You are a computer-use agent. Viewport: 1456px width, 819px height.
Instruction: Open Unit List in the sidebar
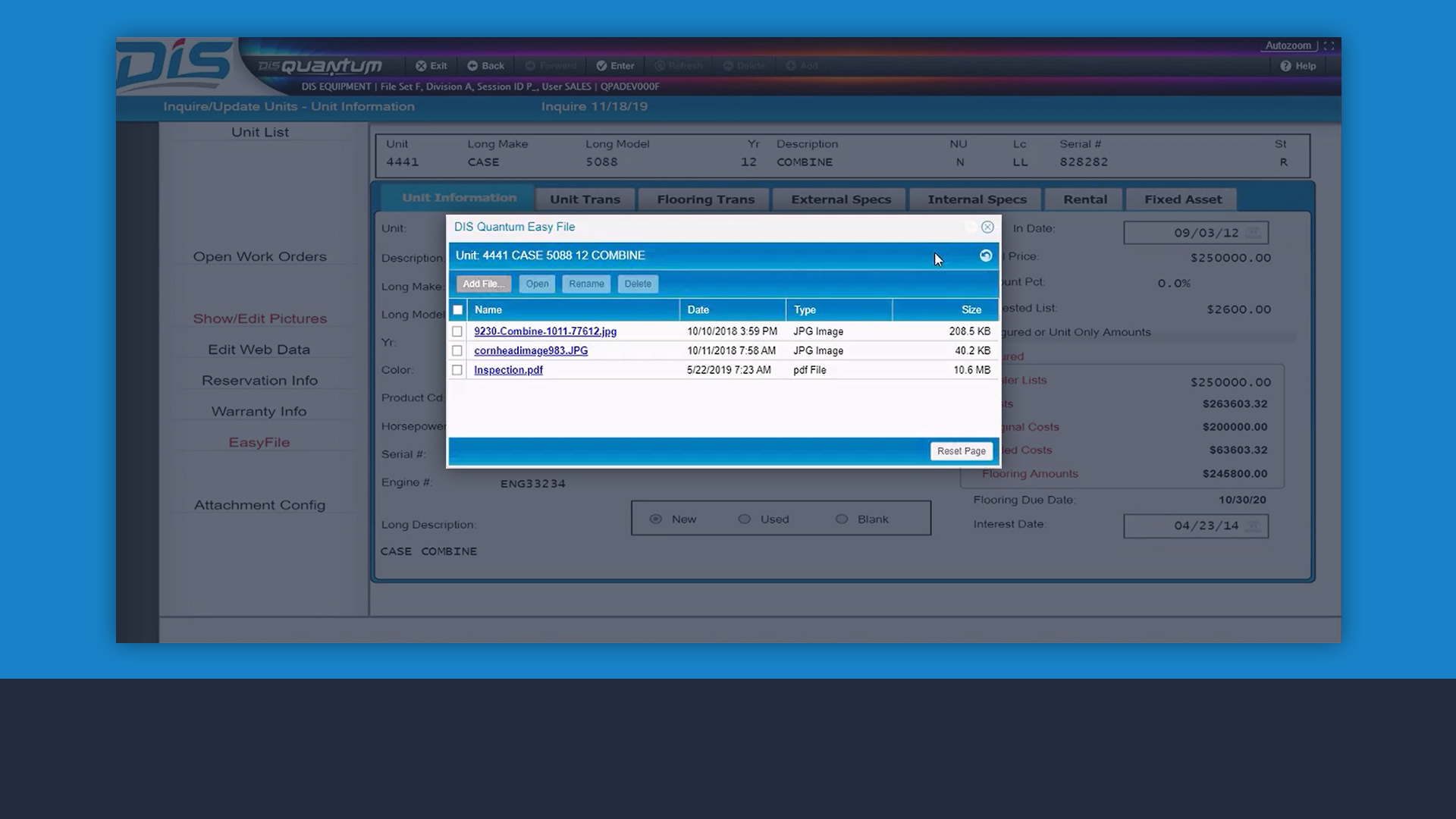pos(260,132)
